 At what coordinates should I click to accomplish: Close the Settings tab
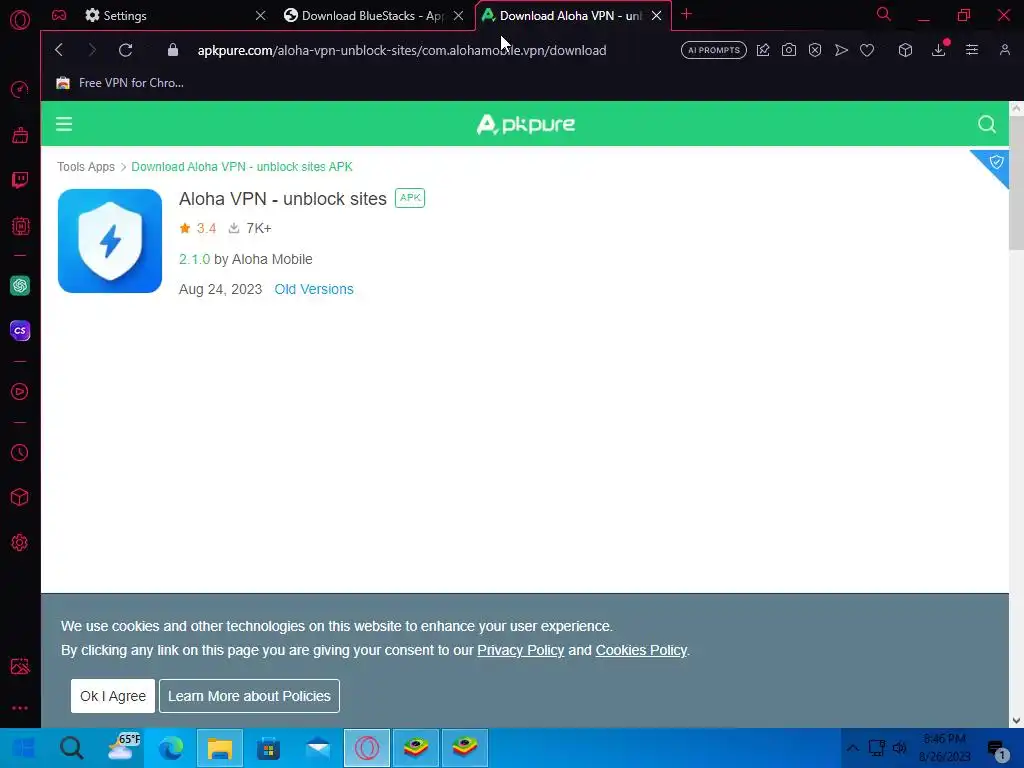(x=261, y=16)
